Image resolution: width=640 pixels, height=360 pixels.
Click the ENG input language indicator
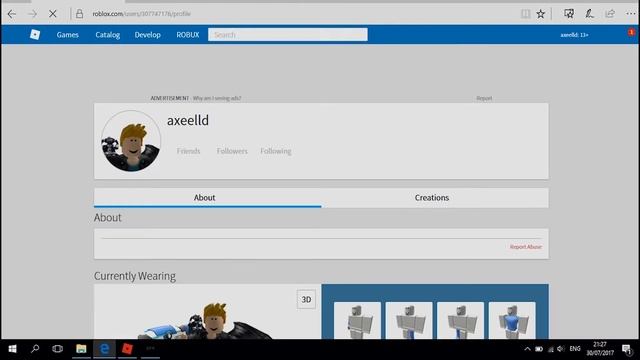pos(575,349)
